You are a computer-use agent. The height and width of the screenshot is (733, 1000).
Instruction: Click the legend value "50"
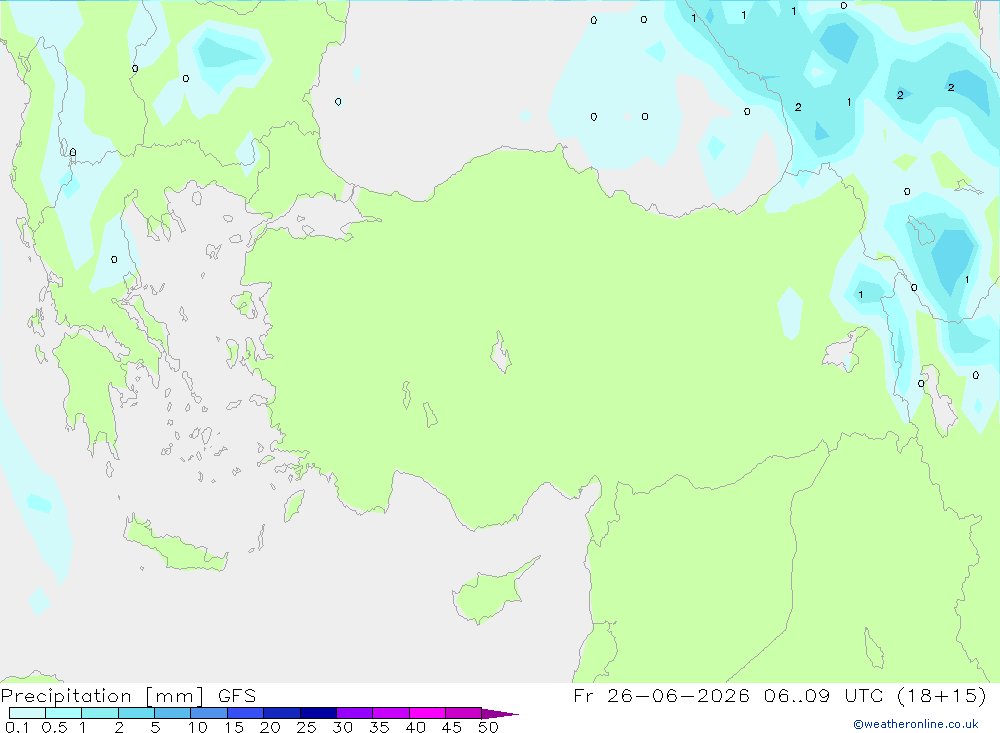coord(488,727)
